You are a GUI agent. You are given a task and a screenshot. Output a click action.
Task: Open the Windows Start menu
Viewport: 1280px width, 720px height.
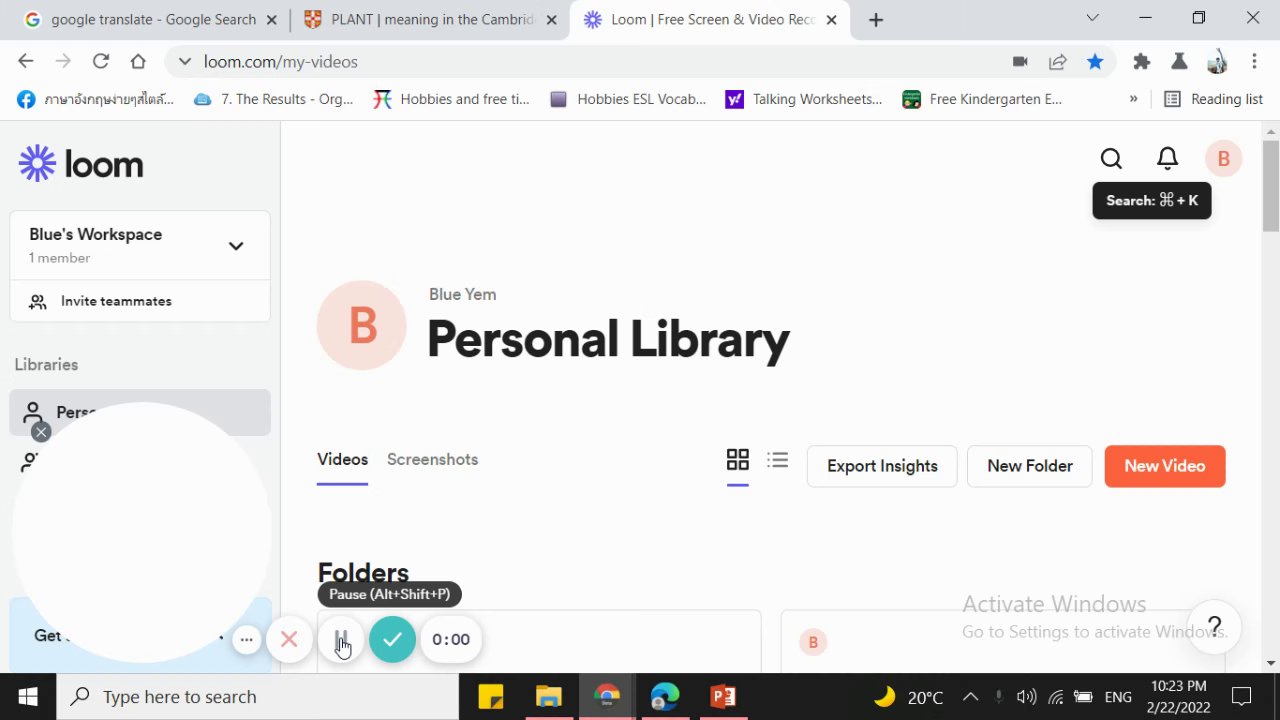[27, 697]
